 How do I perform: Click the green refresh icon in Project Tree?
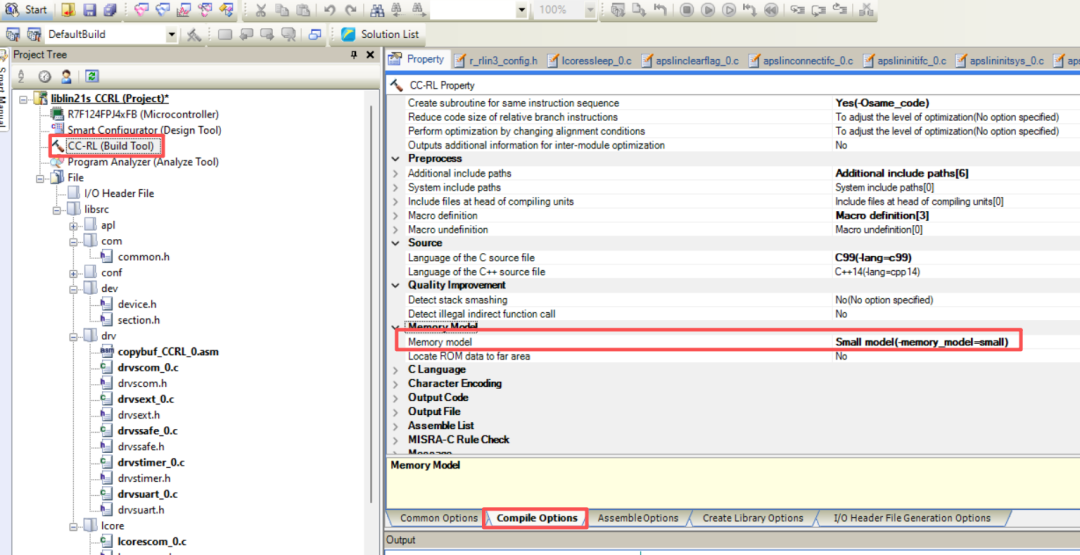92,76
